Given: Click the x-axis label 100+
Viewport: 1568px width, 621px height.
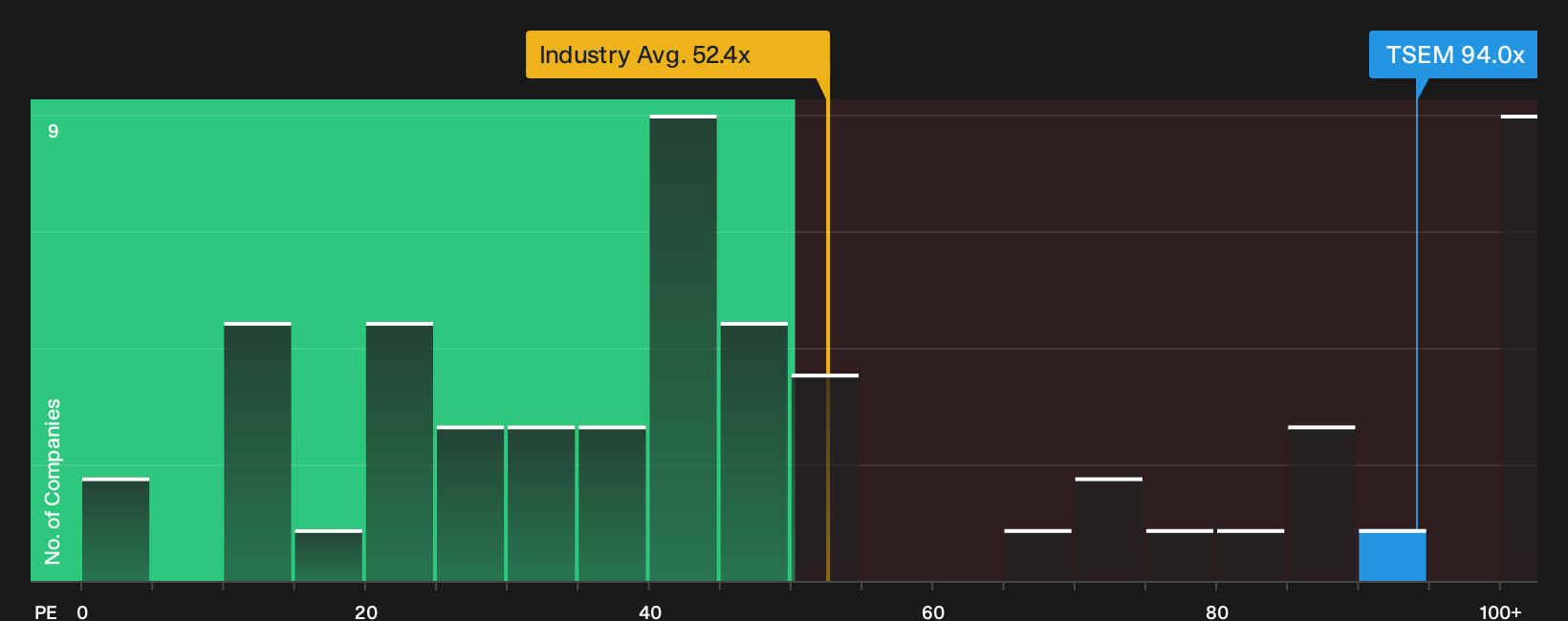Looking at the screenshot, I should [x=1499, y=611].
